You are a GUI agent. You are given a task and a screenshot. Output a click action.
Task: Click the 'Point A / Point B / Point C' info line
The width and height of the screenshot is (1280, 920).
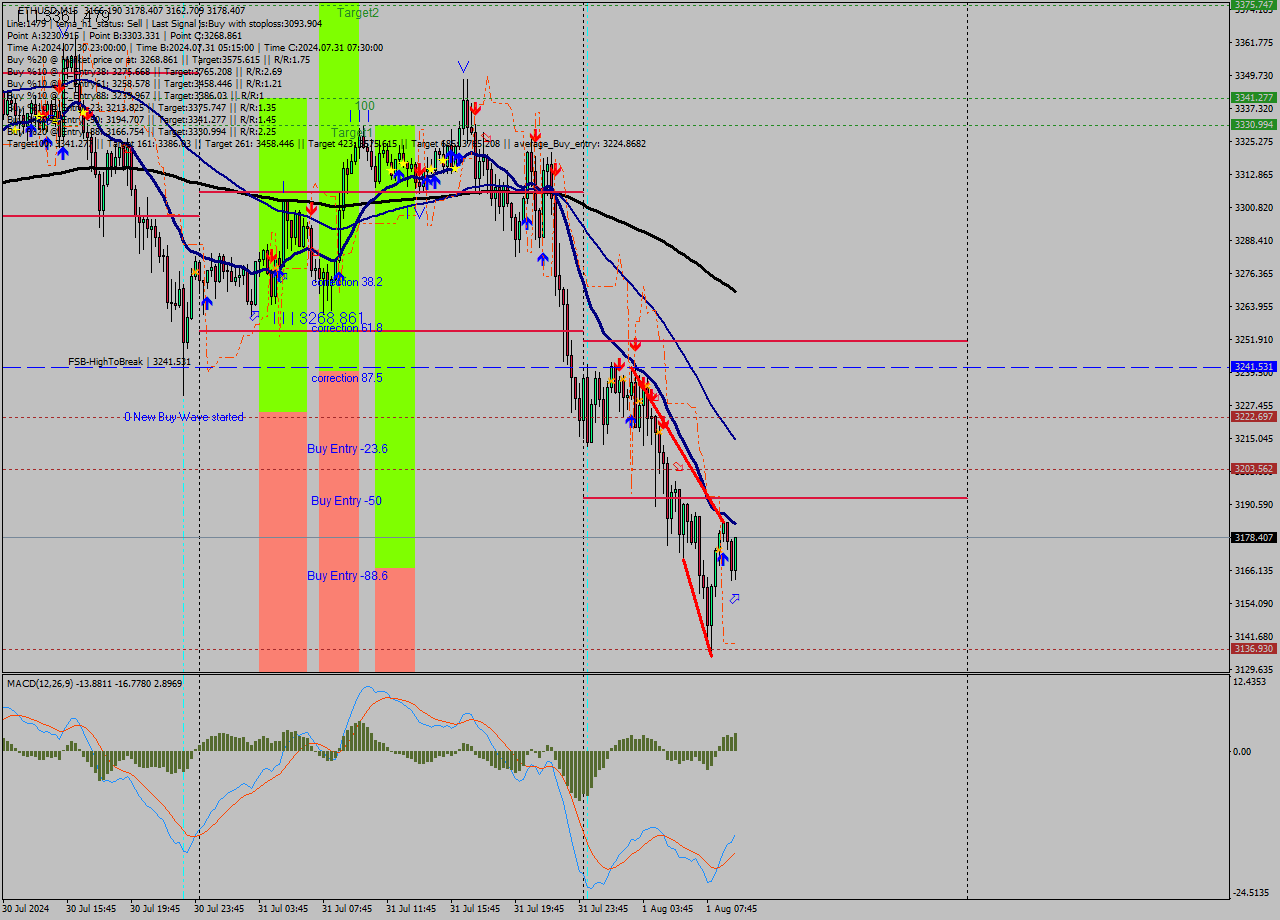(x=125, y=35)
